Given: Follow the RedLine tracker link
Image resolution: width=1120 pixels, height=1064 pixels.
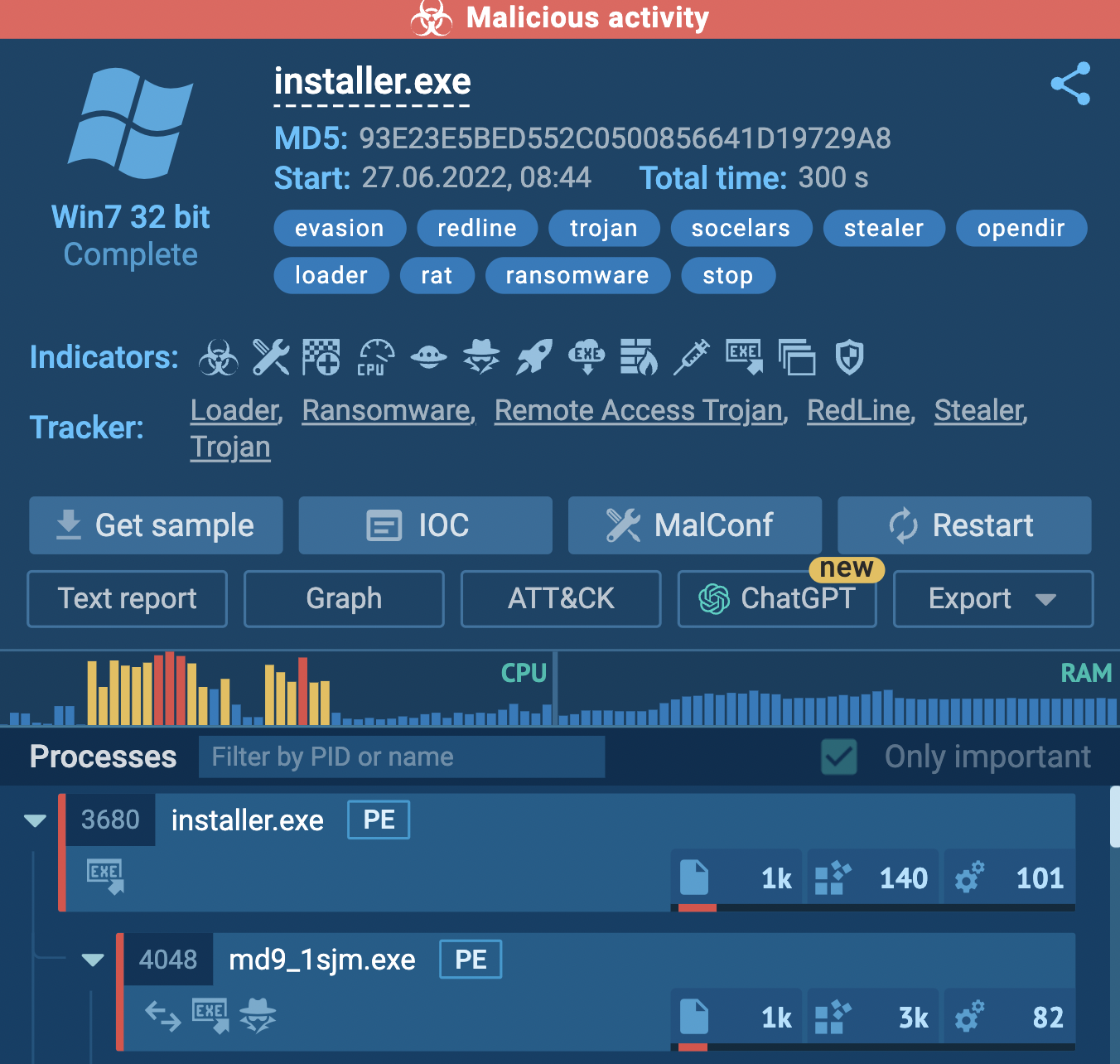Looking at the screenshot, I should coord(859,410).
